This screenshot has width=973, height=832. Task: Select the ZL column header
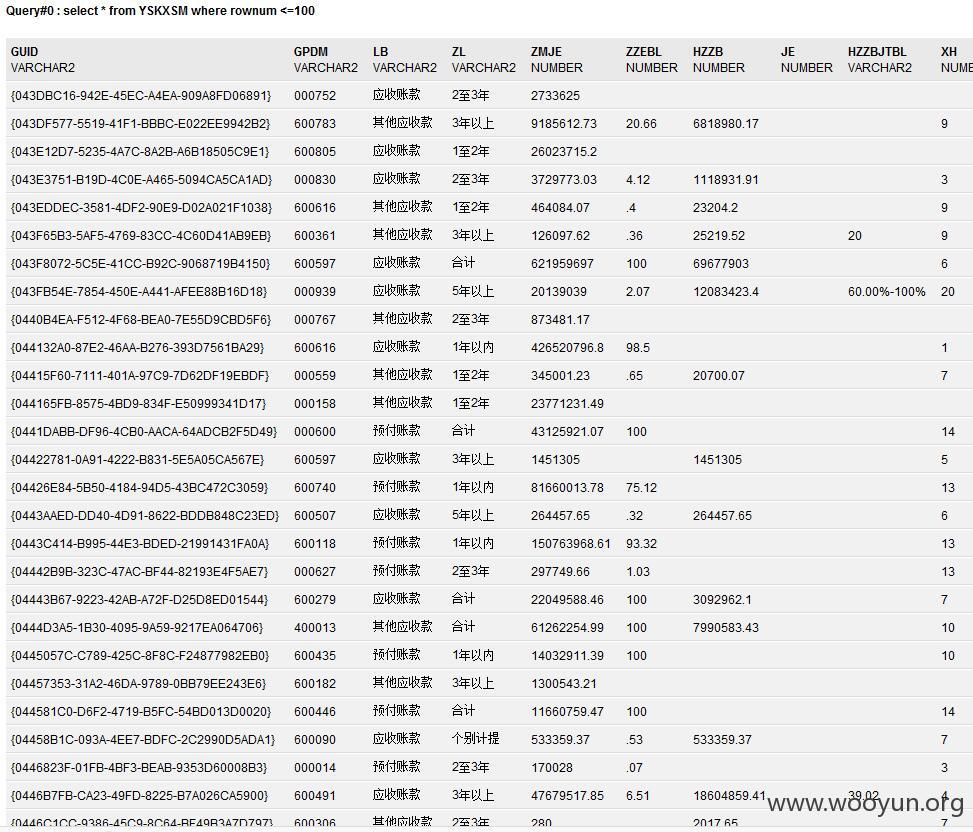click(459, 51)
